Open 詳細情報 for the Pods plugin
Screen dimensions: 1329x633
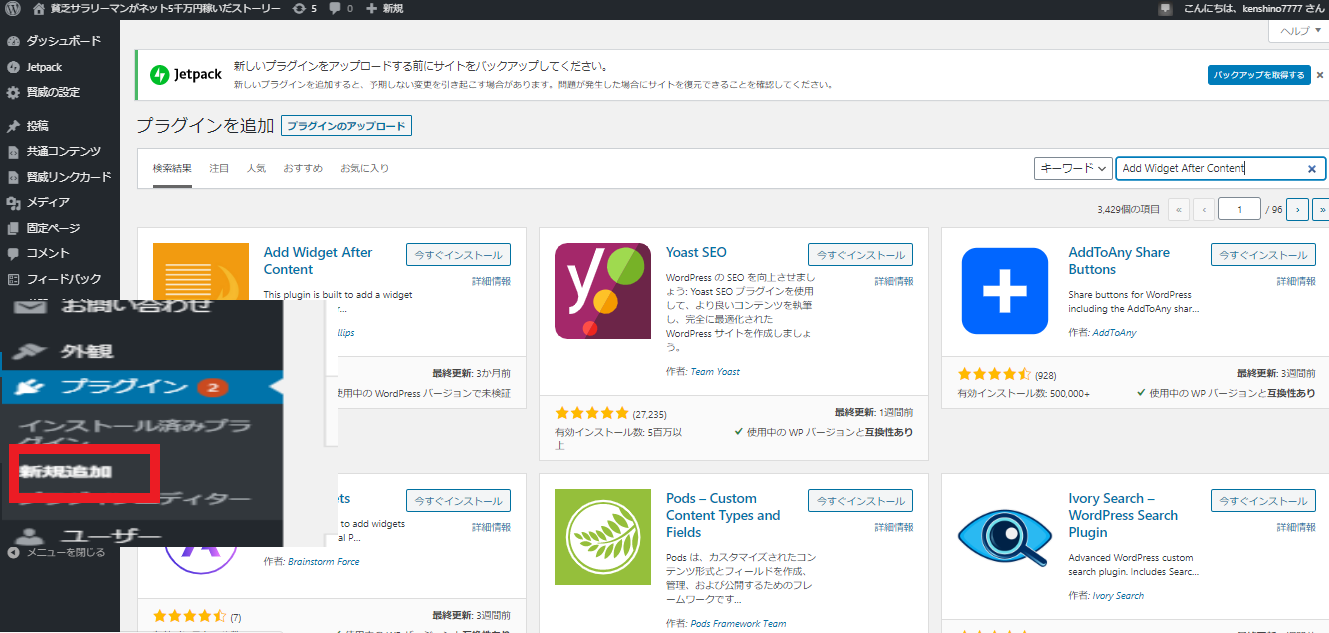click(x=894, y=528)
